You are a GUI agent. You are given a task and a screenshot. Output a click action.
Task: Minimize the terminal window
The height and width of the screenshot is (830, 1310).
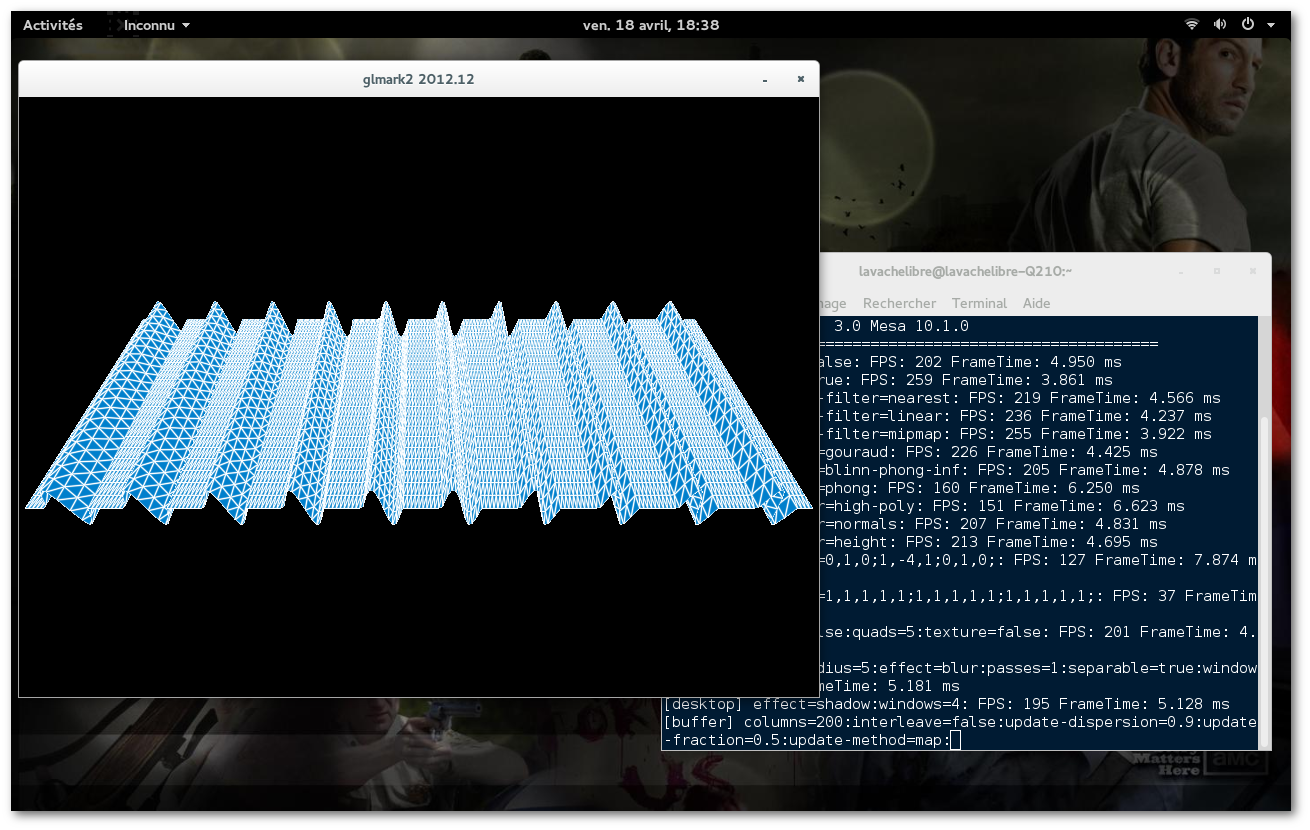[x=1182, y=271]
